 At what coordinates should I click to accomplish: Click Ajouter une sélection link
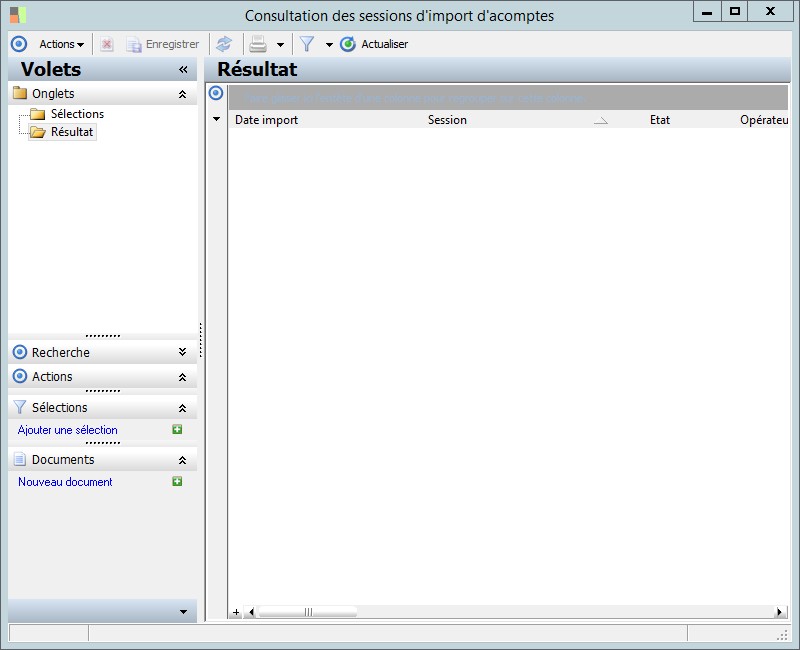[67, 430]
